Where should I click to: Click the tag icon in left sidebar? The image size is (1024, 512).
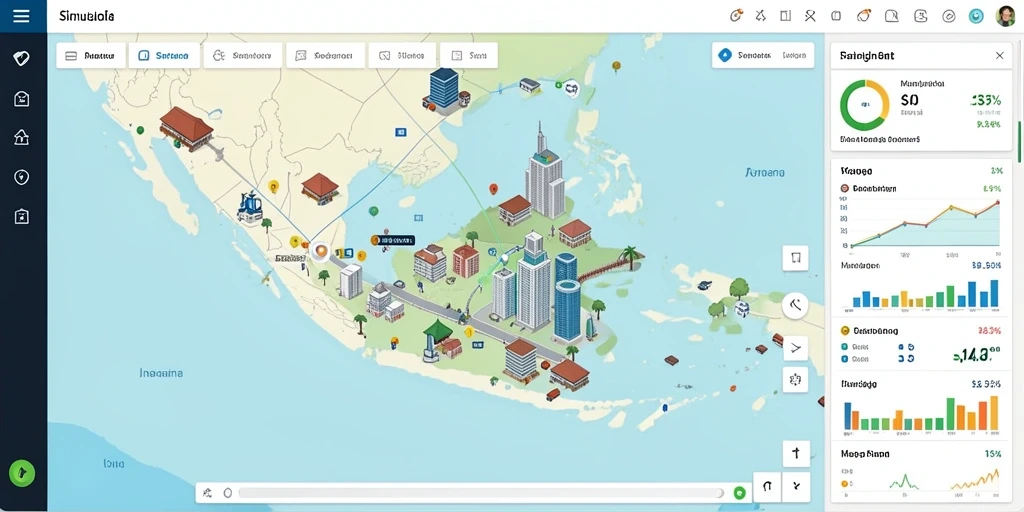[21, 59]
